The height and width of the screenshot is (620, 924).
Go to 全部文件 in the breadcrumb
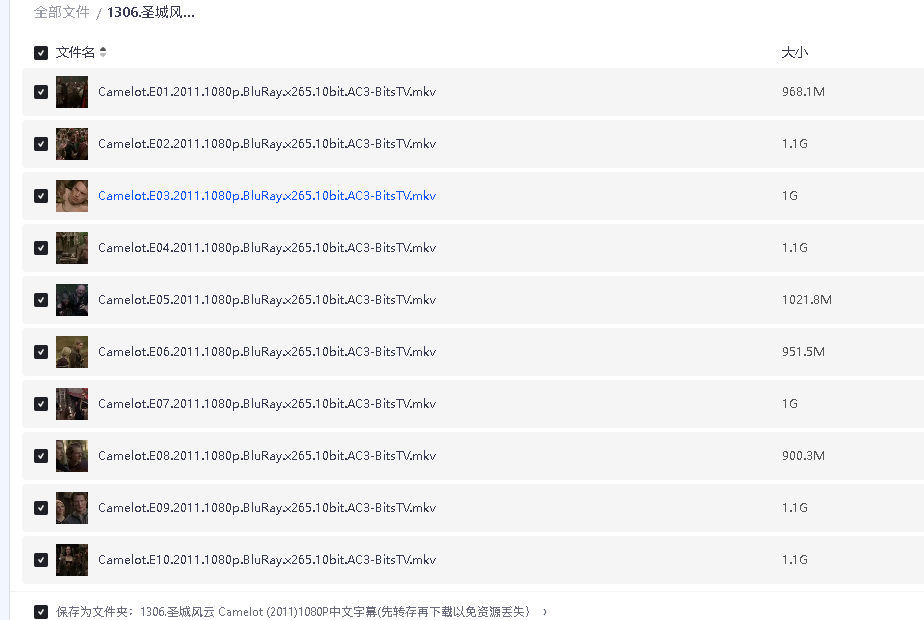pos(62,13)
